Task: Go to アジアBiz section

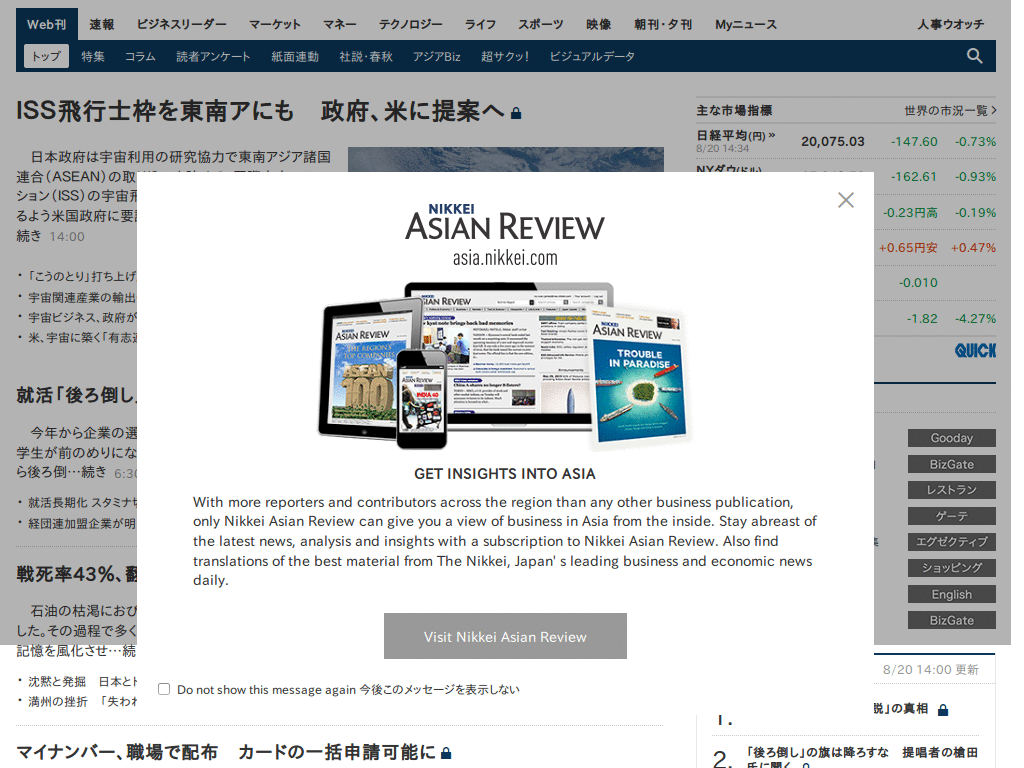Action: pyautogui.click(x=436, y=56)
